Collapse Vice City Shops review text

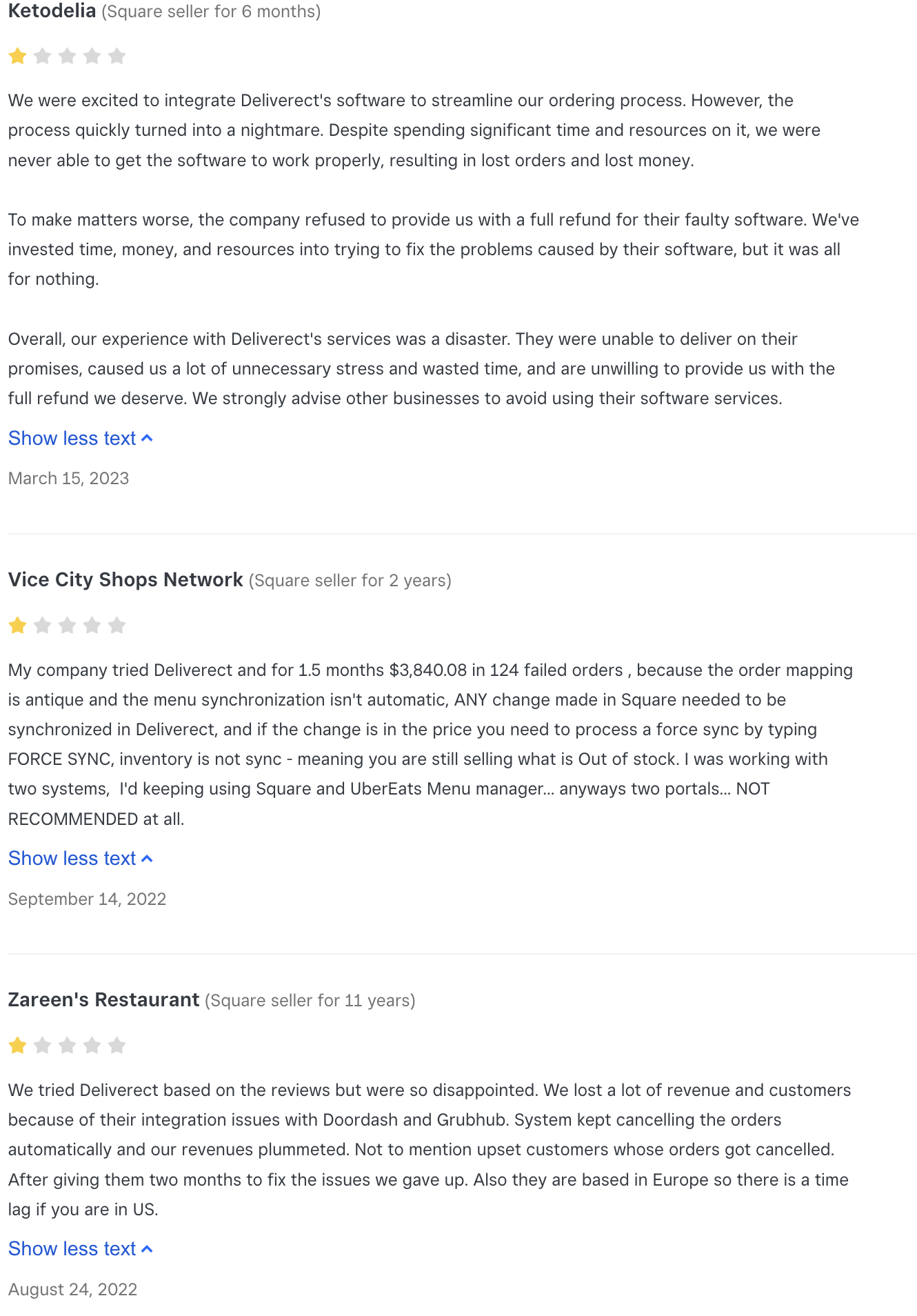point(81,859)
